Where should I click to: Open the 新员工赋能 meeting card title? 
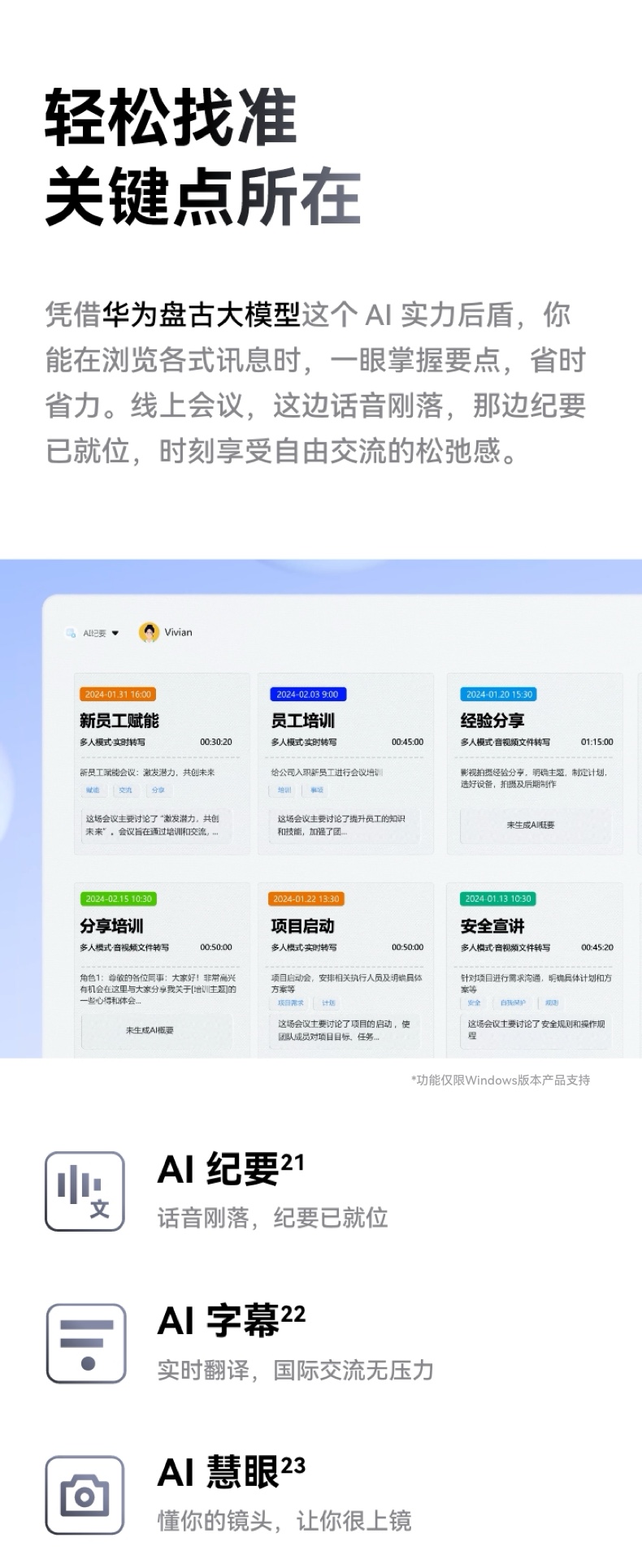pos(119,721)
